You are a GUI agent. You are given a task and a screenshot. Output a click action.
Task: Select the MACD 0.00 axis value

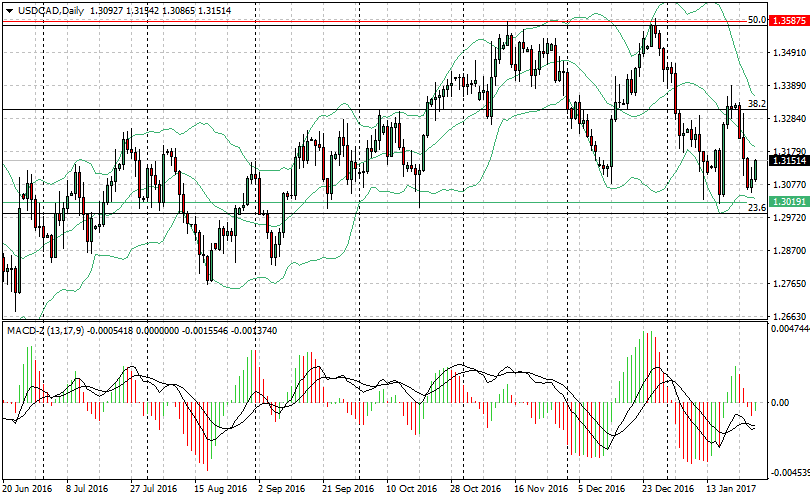[x=780, y=402]
